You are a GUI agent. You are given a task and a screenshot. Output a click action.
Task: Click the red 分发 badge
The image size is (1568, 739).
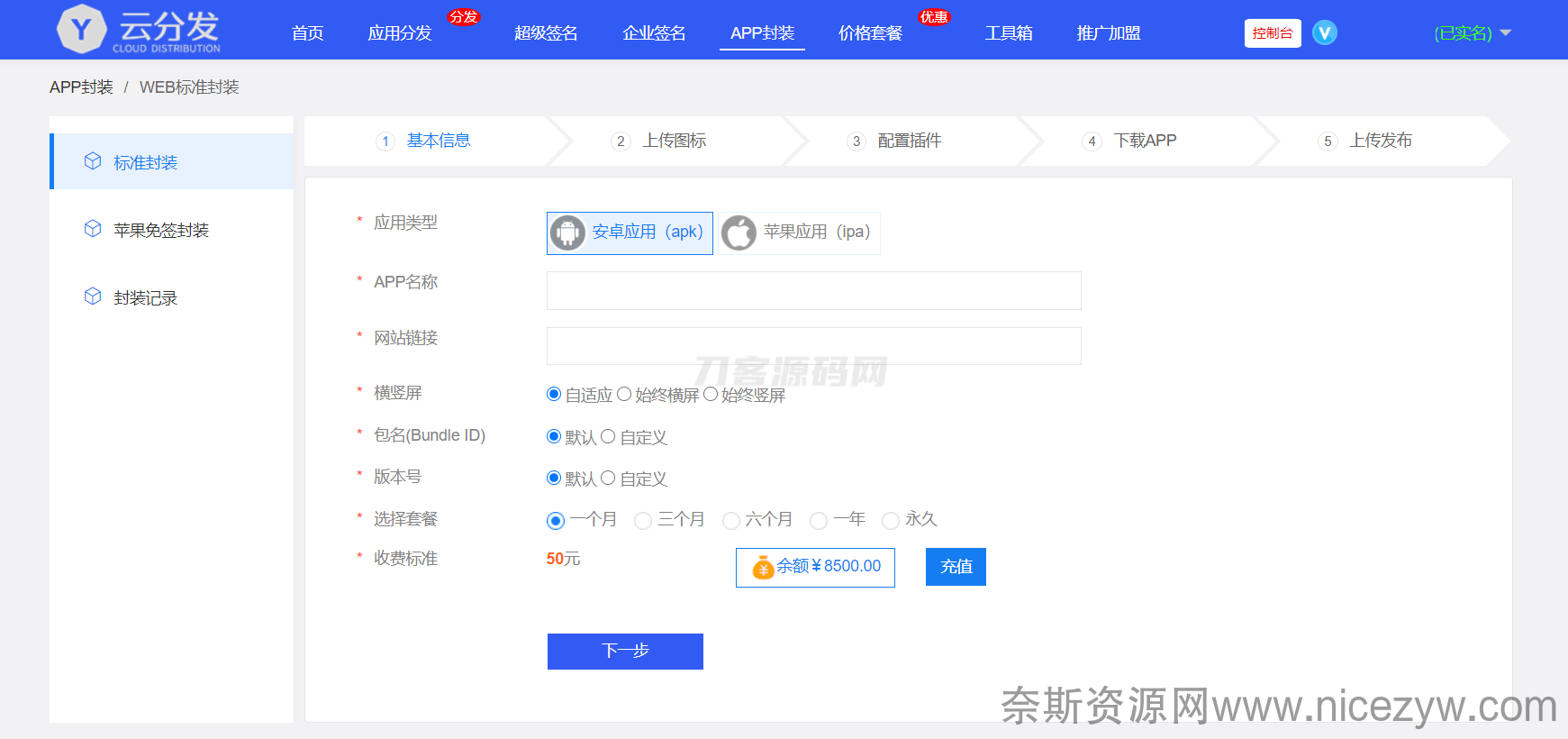pos(464,17)
